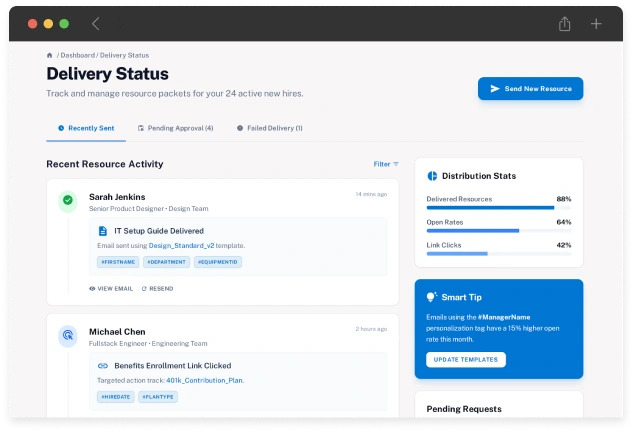The image size is (634, 432).
Task: Click the browser back arrow
Action: point(96,23)
